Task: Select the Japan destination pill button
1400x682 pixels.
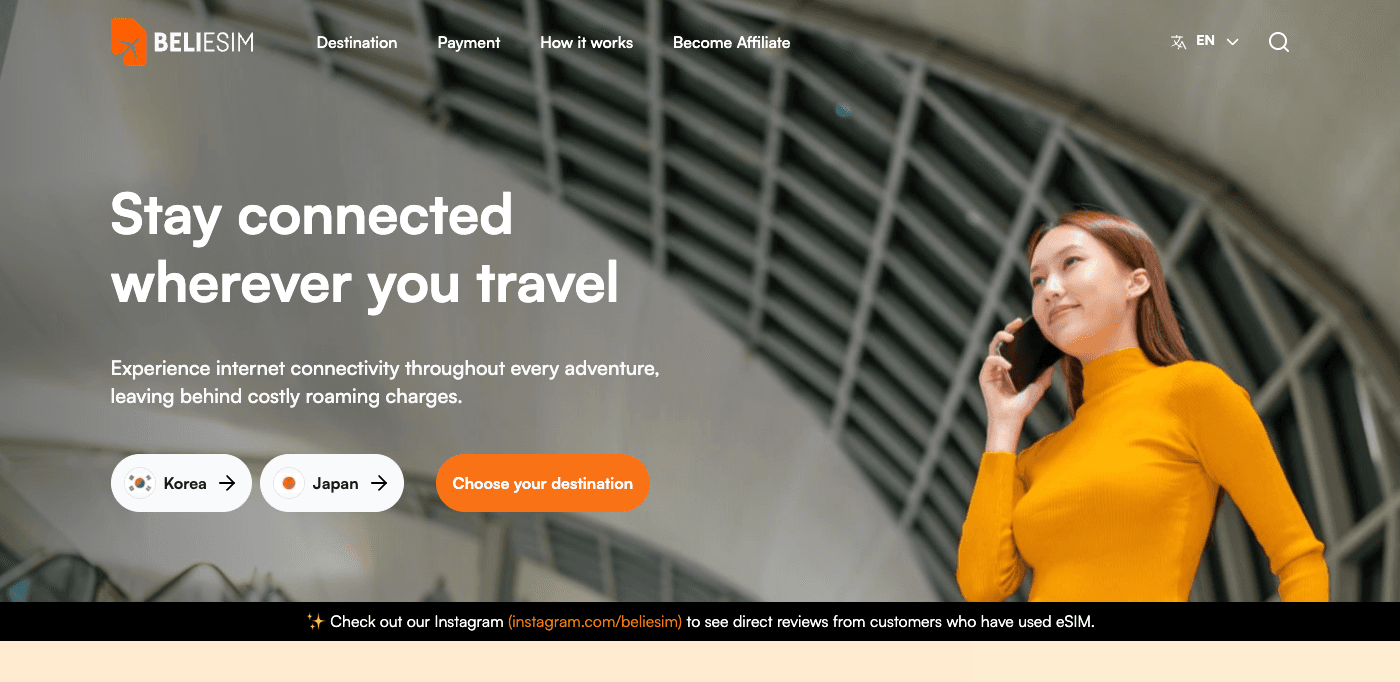Action: (x=332, y=483)
